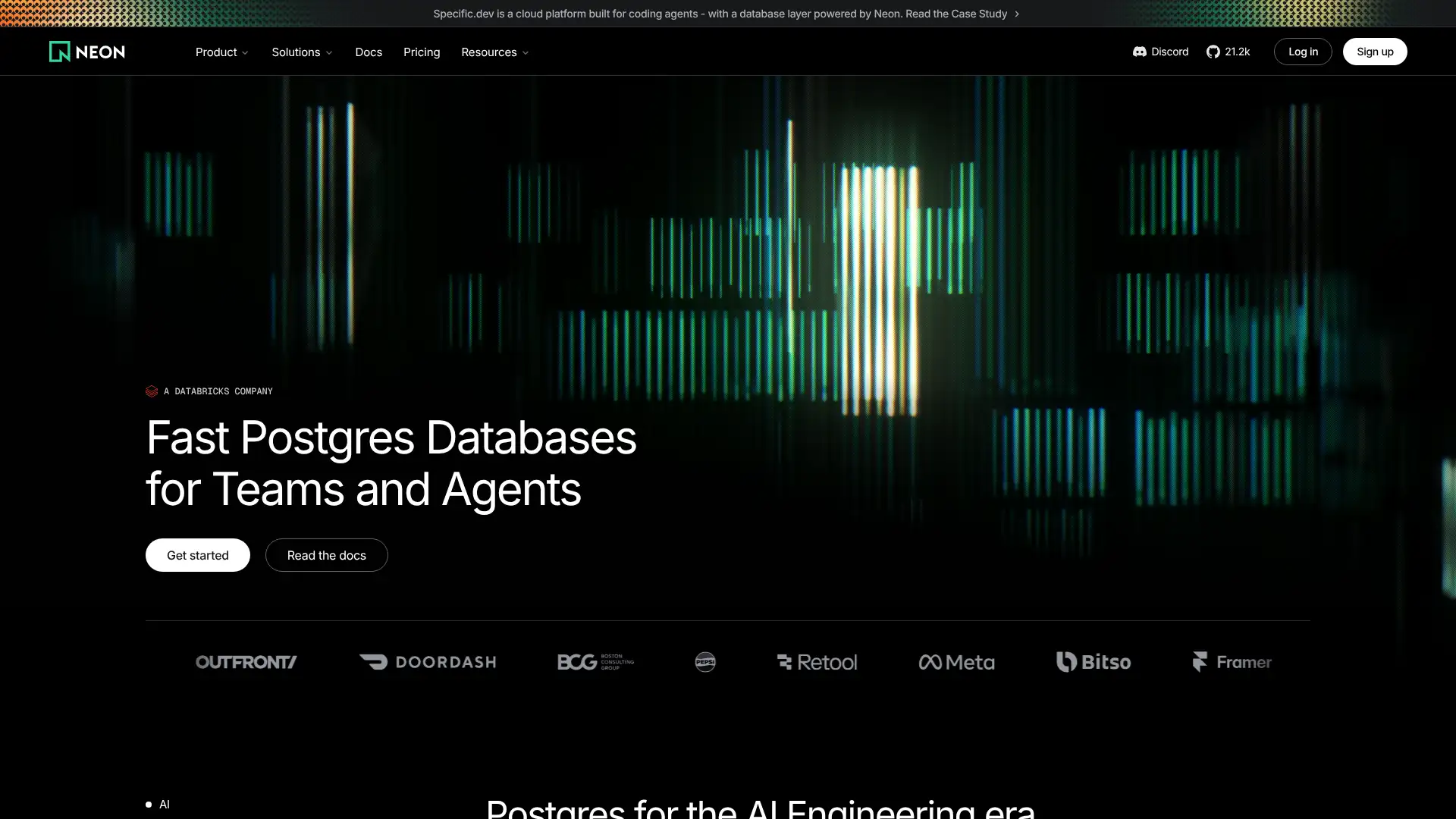The image size is (1456, 819).
Task: Click the 'Fast Postgres Databases' headline
Action: (x=391, y=438)
